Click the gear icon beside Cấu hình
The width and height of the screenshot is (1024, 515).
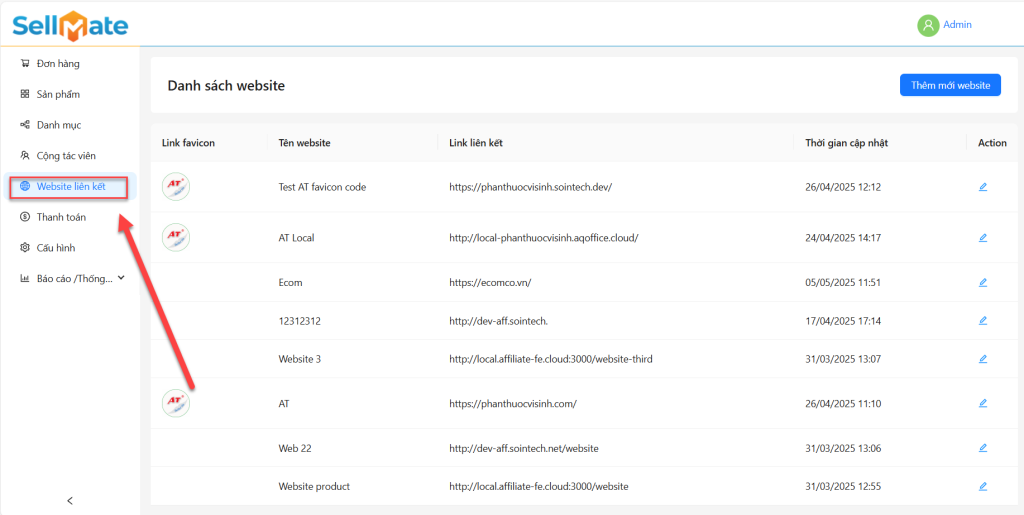click(25, 248)
